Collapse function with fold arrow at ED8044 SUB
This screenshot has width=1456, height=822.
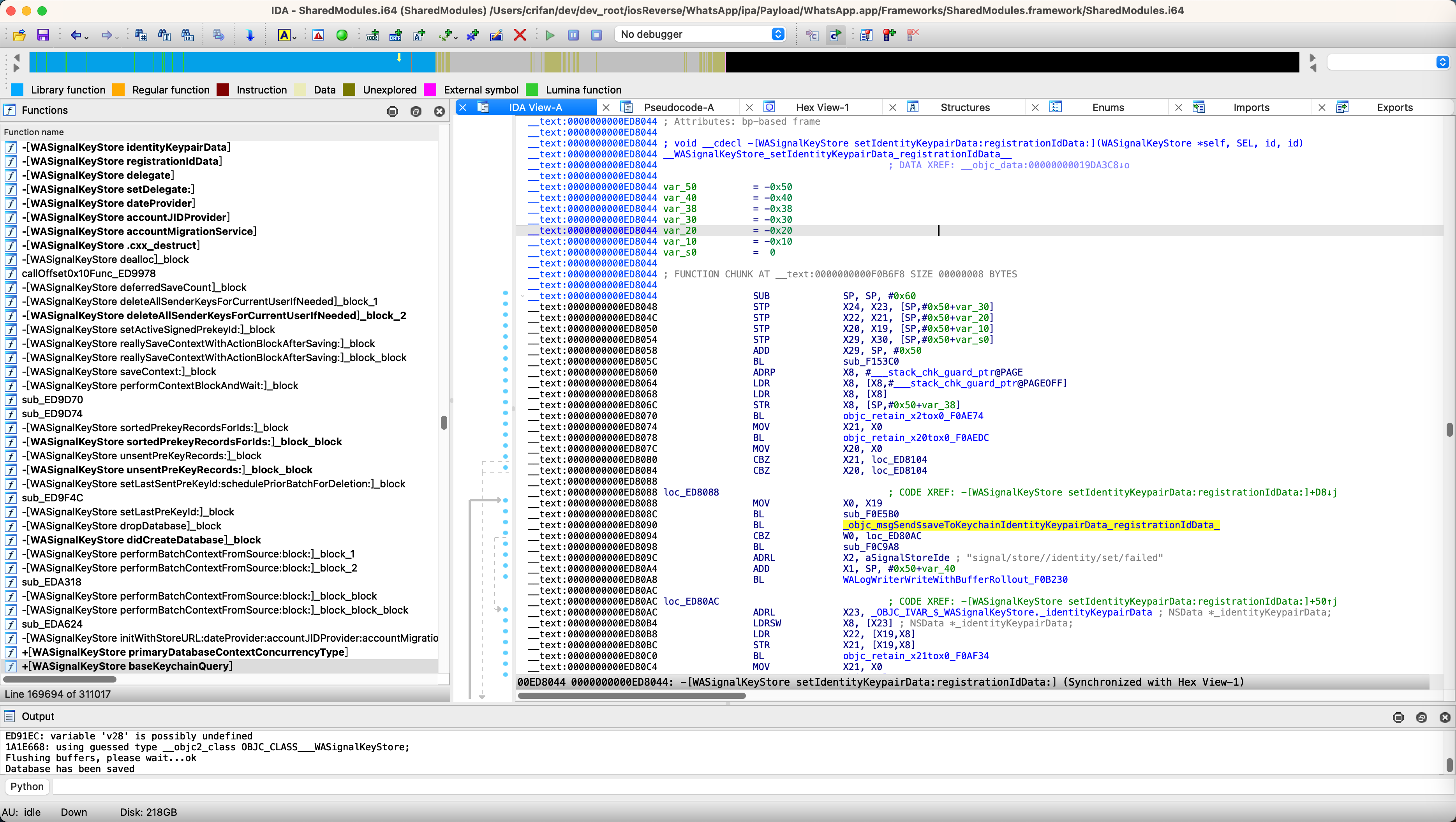[522, 296]
